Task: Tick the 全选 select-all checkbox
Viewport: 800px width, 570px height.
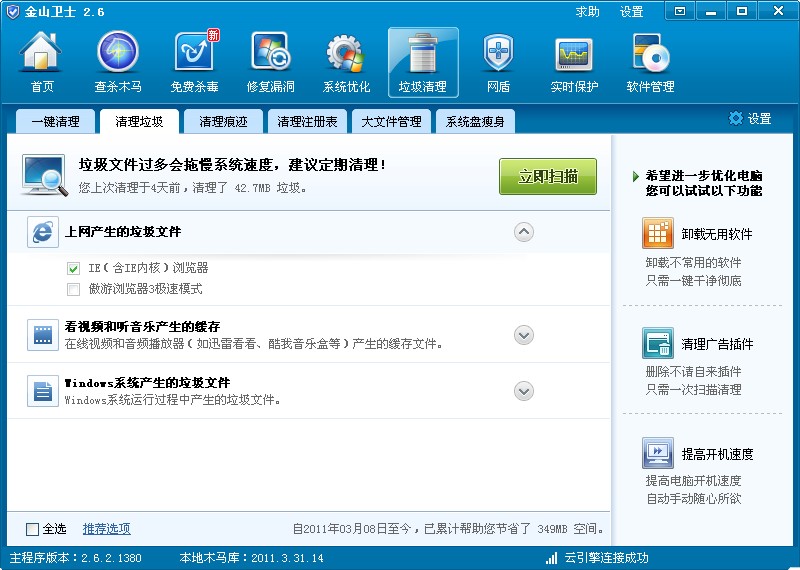Action: click(x=32, y=529)
